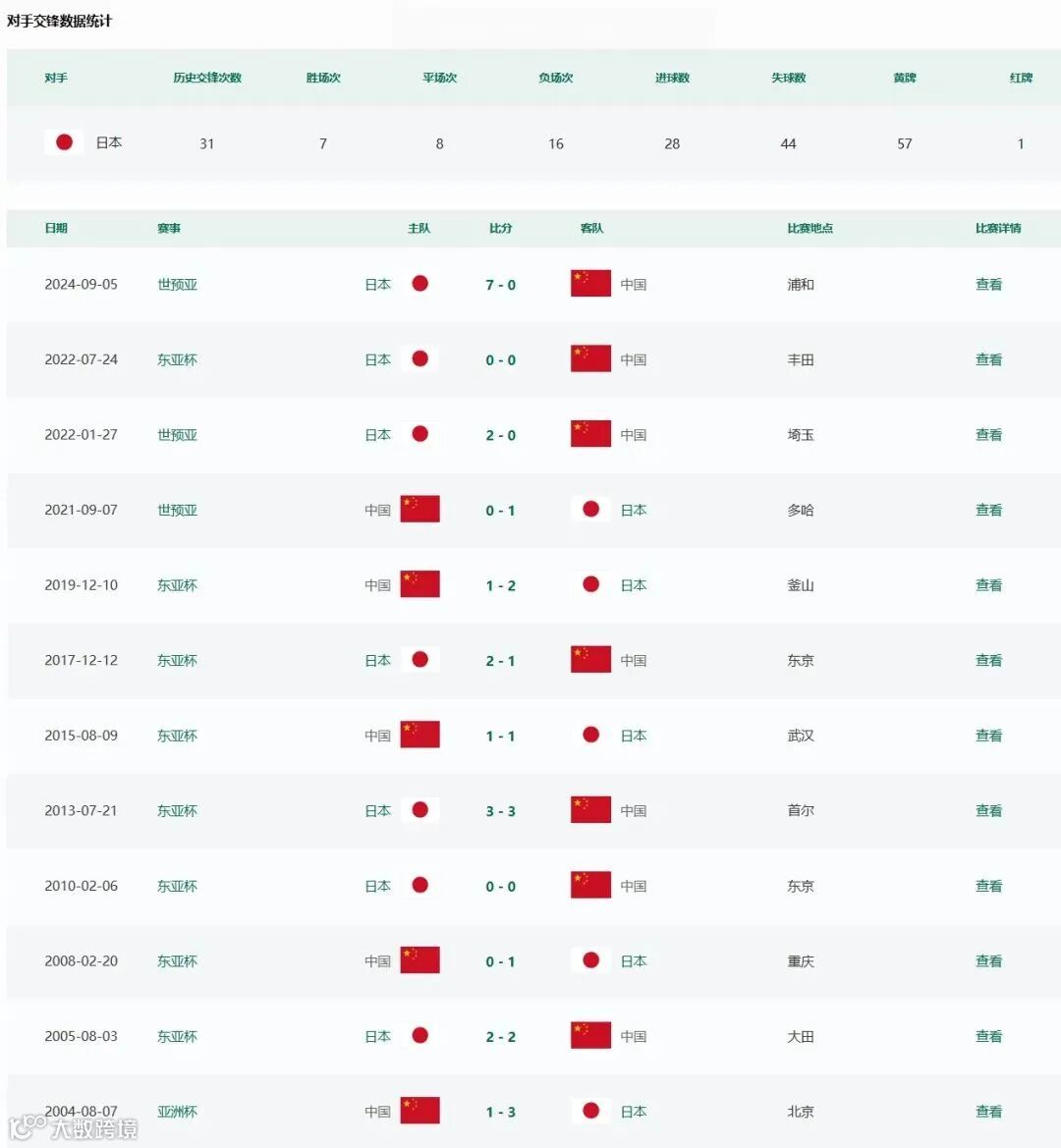Click Japan flag in the 2010-02-06 row
This screenshot has width=1061, height=1148.
pyautogui.click(x=419, y=885)
